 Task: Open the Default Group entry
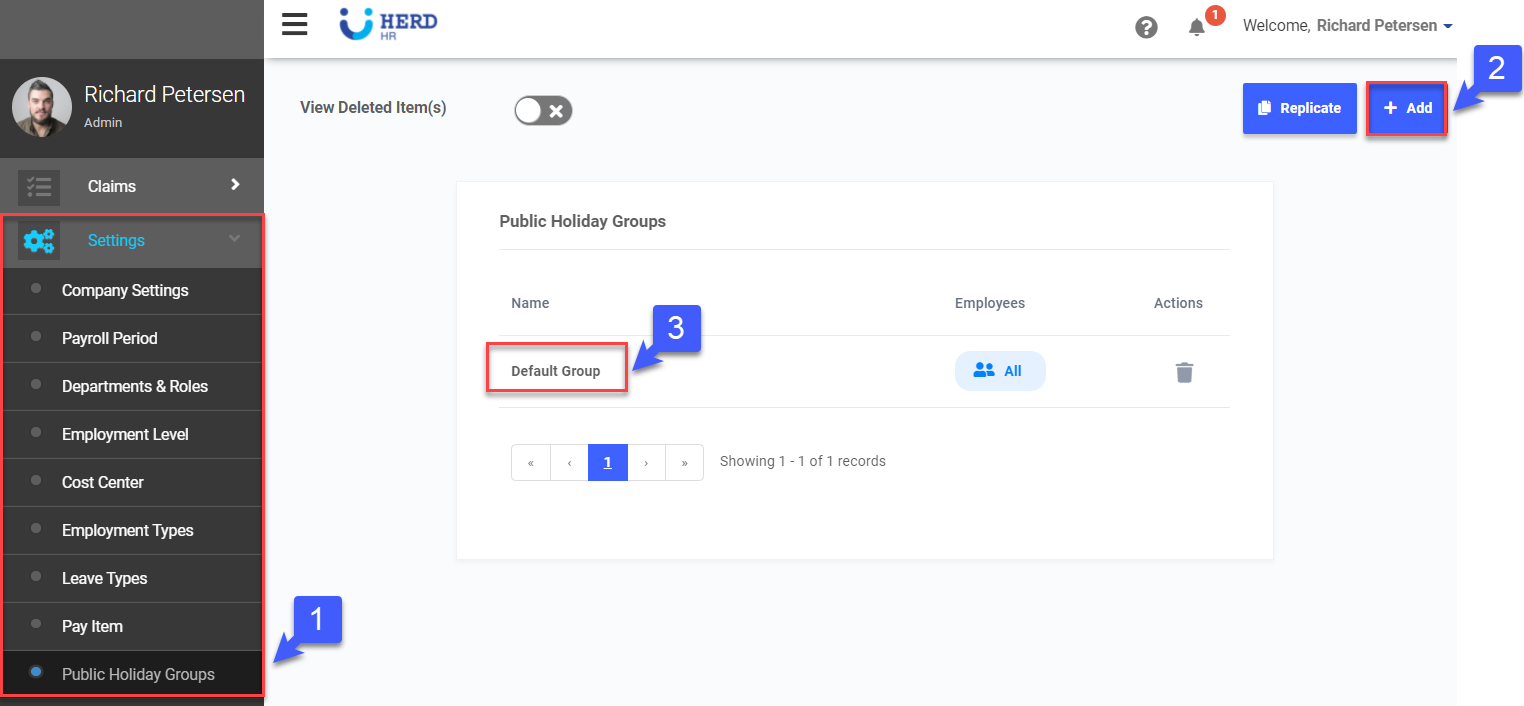coord(556,371)
